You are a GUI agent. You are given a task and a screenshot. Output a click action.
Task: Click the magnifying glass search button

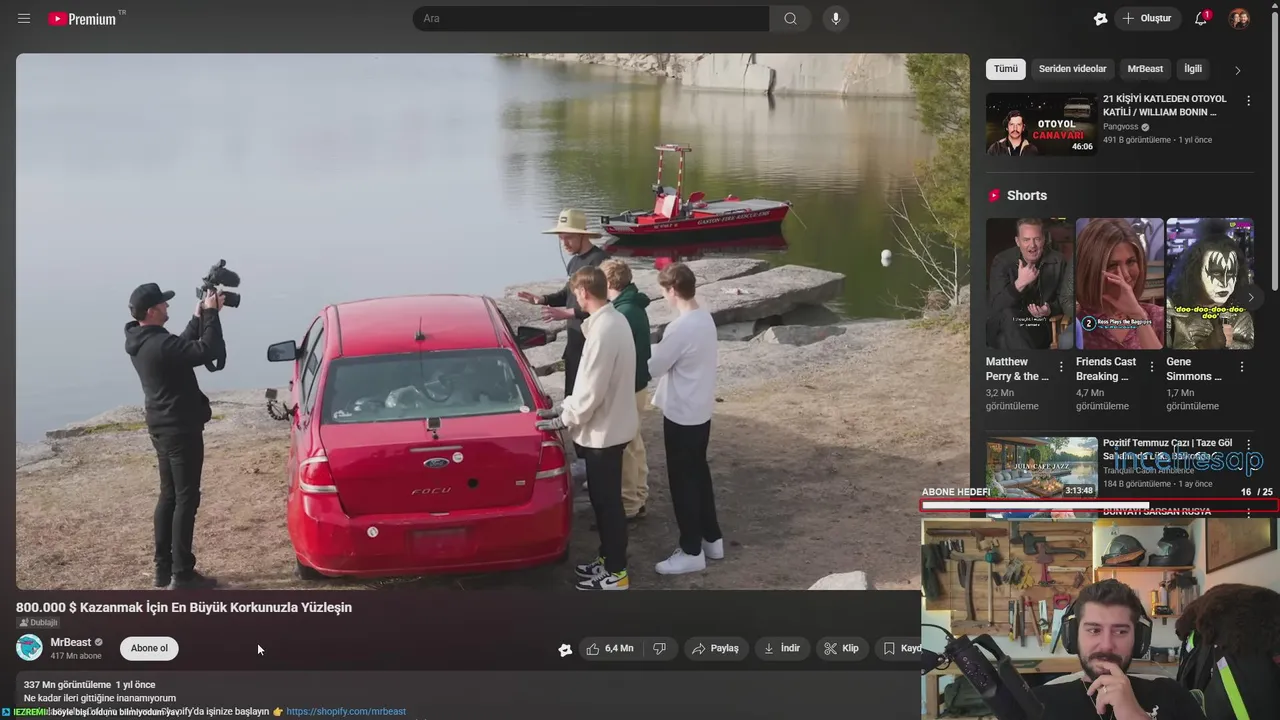pyautogui.click(x=790, y=18)
